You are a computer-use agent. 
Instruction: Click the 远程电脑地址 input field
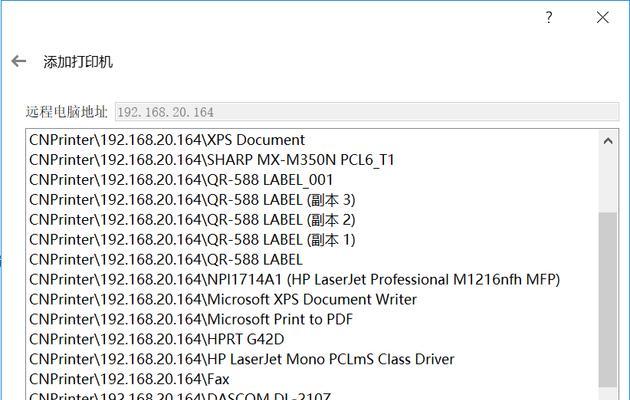367,112
